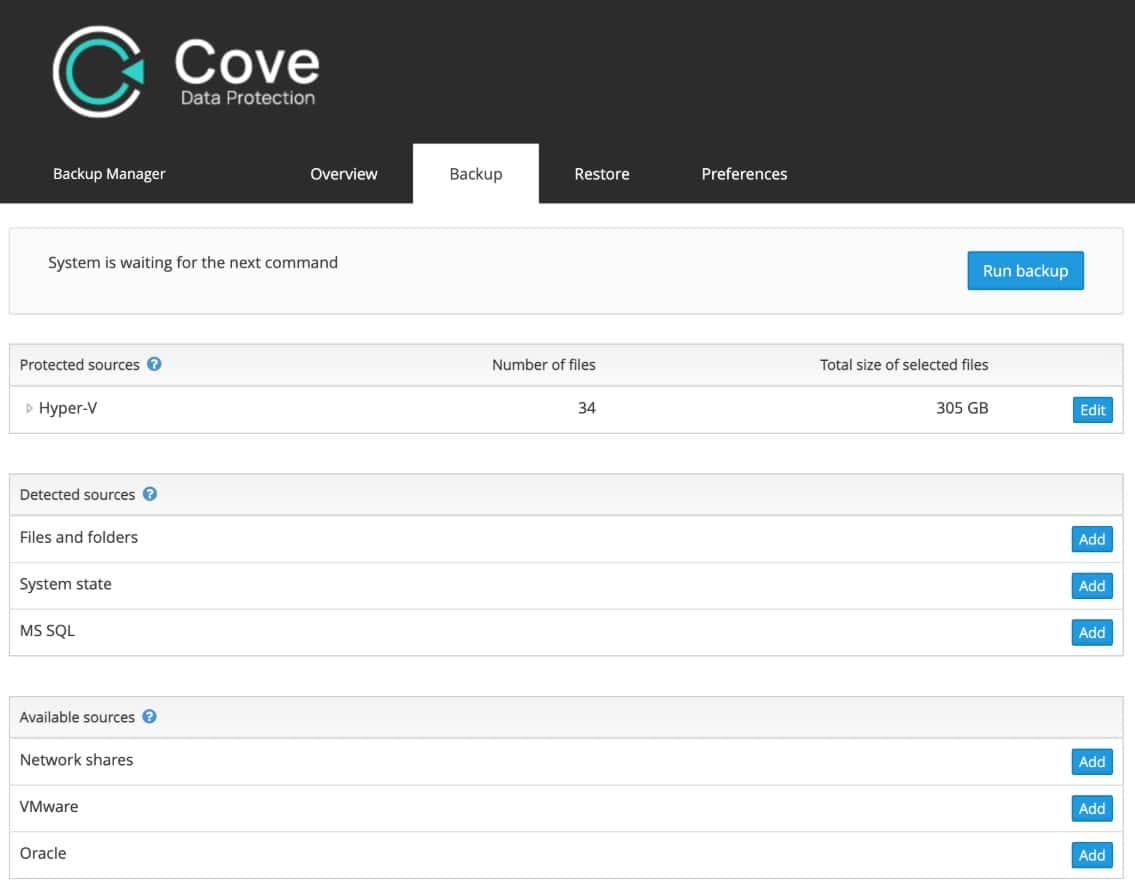Click the Detected sources heading
This screenshot has width=1135, height=888.
click(x=77, y=494)
